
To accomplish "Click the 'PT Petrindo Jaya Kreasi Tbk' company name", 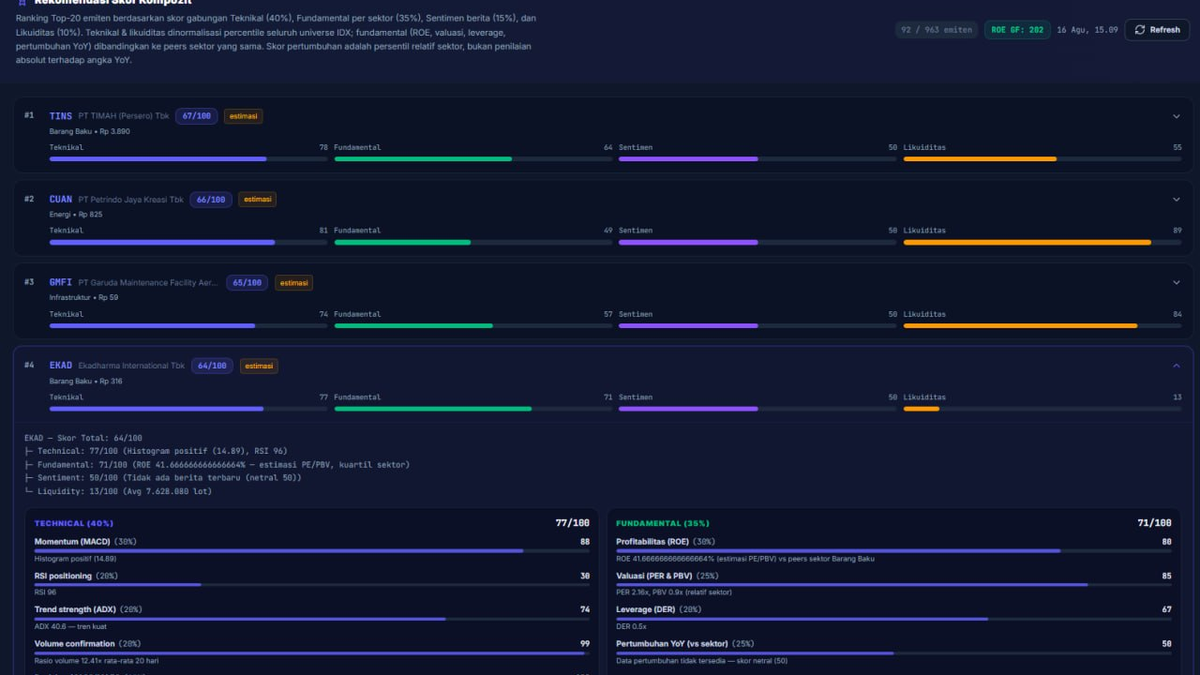I will point(131,199).
